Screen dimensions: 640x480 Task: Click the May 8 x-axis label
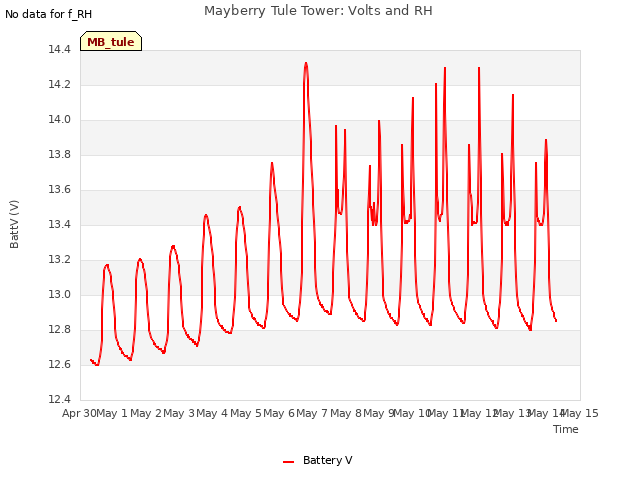pos(346,413)
